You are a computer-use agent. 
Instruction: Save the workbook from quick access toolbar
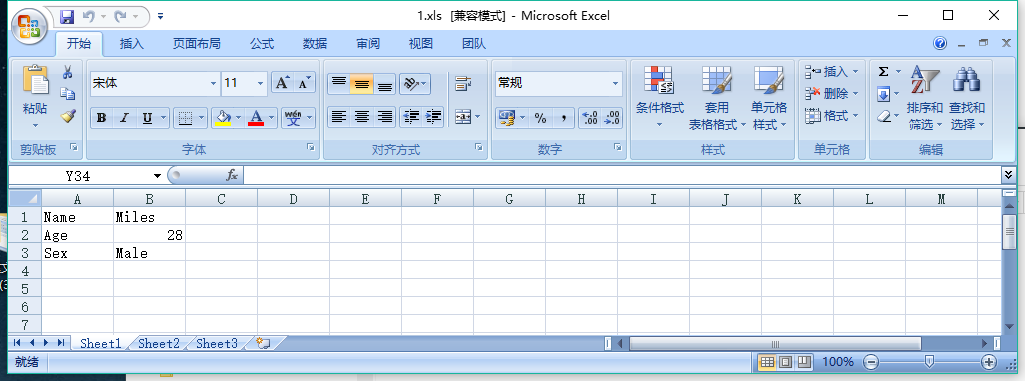pyautogui.click(x=67, y=16)
